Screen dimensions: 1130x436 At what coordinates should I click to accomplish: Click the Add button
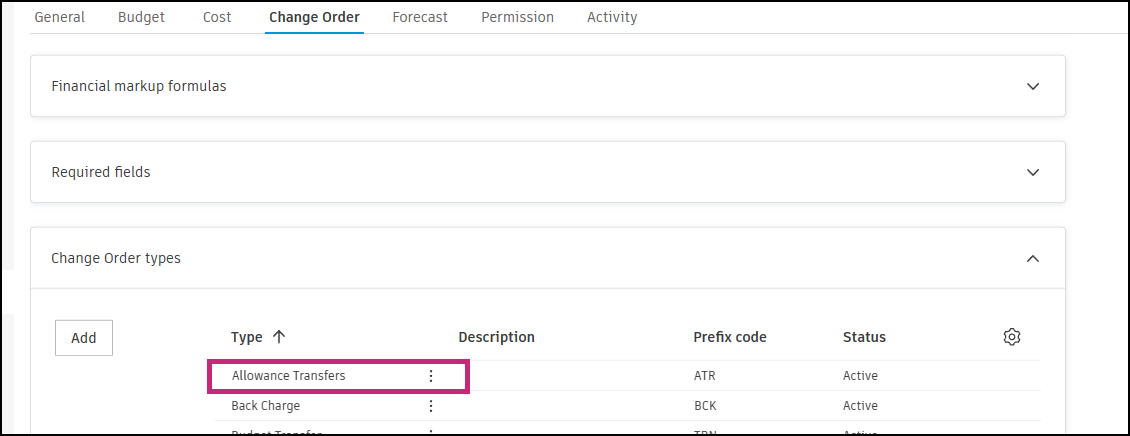[84, 338]
